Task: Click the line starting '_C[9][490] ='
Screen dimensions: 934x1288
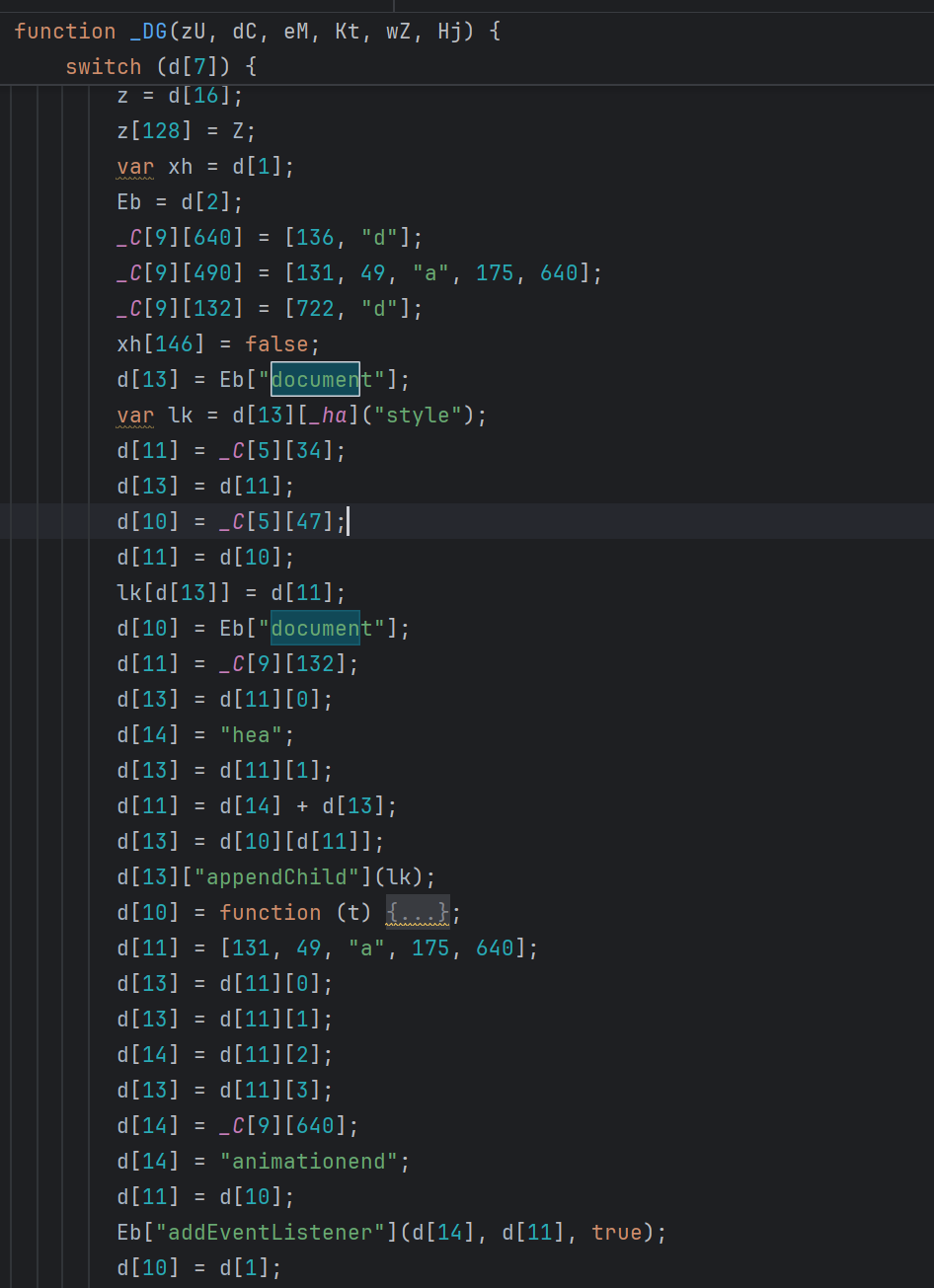Action: [359, 273]
